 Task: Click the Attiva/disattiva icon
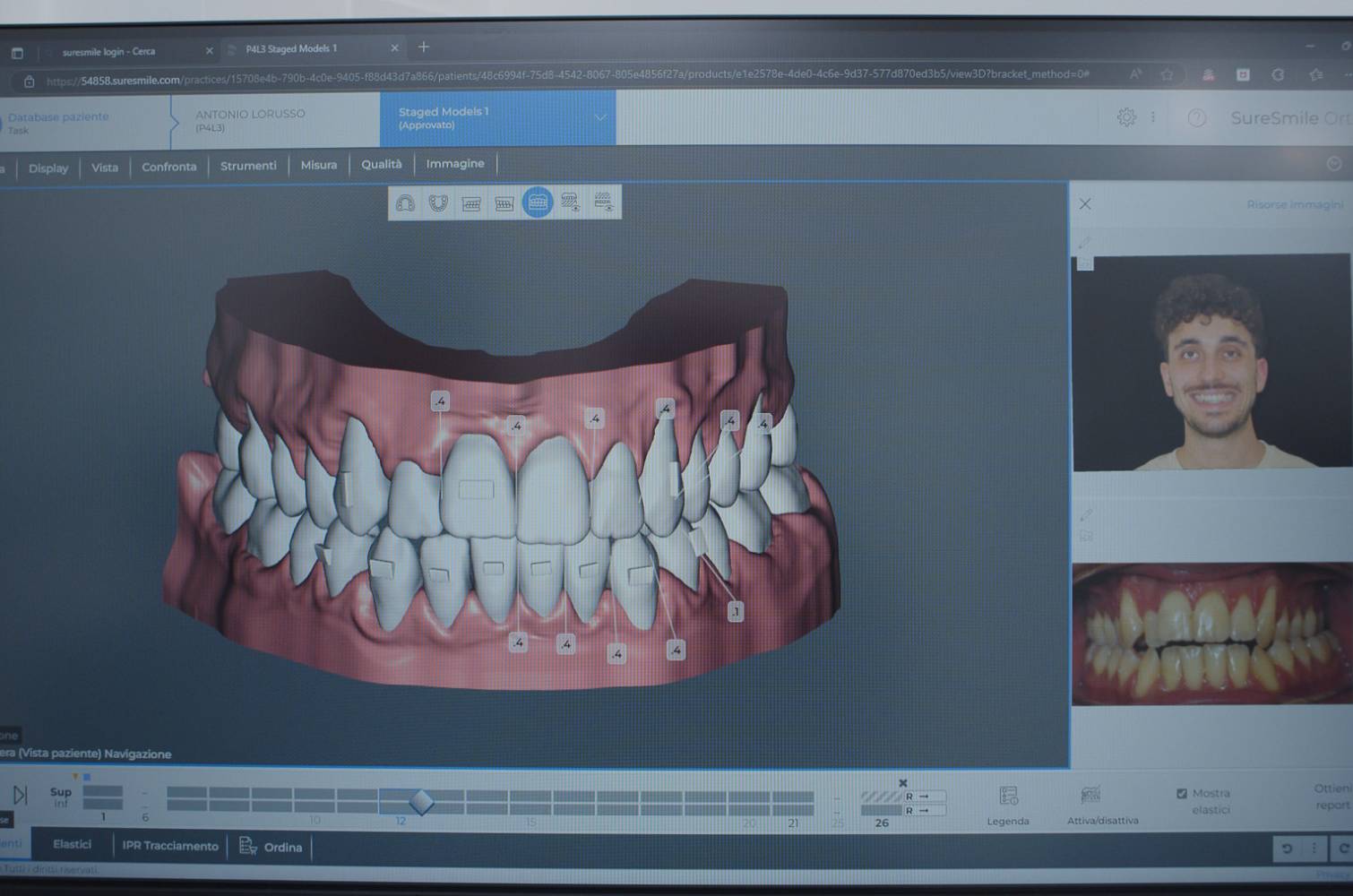1090,796
